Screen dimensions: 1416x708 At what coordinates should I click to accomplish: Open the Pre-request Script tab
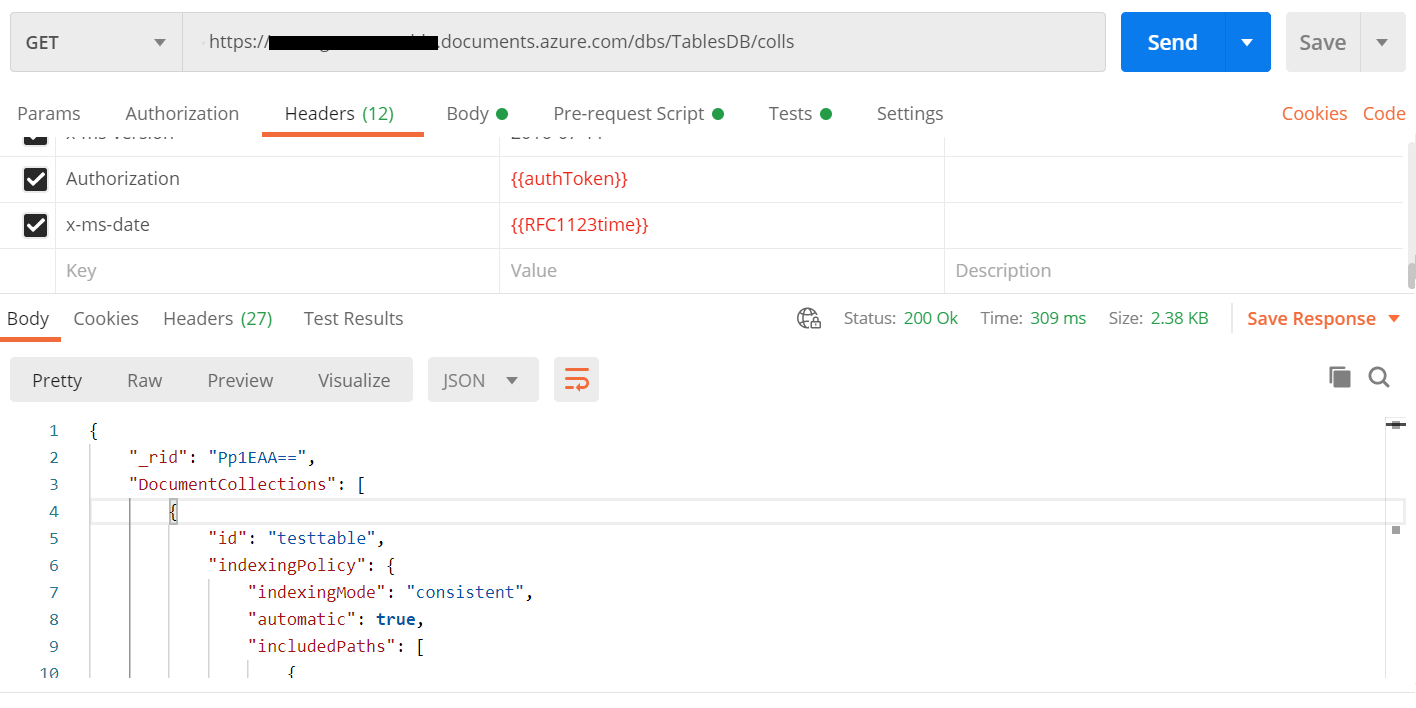[638, 113]
